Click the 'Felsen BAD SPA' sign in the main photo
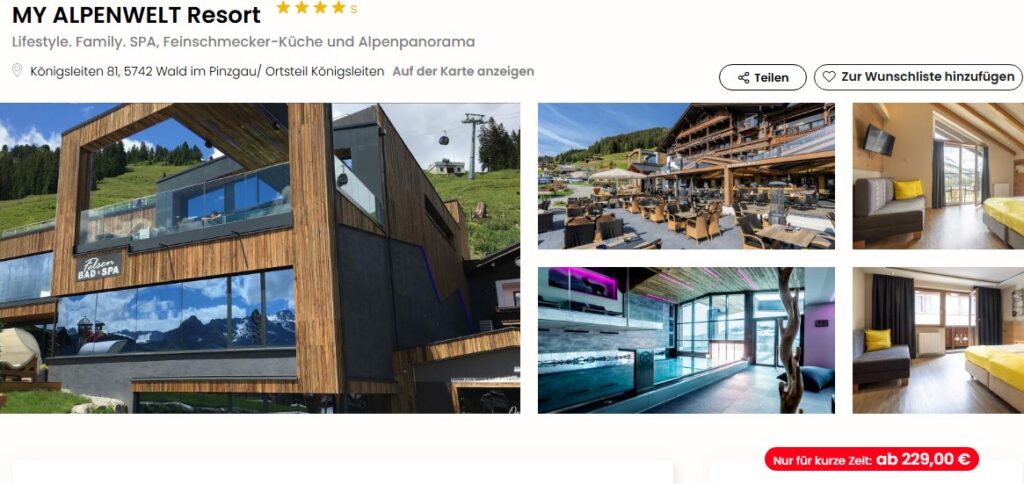The height and width of the screenshot is (484, 1024). pyautogui.click(x=99, y=266)
